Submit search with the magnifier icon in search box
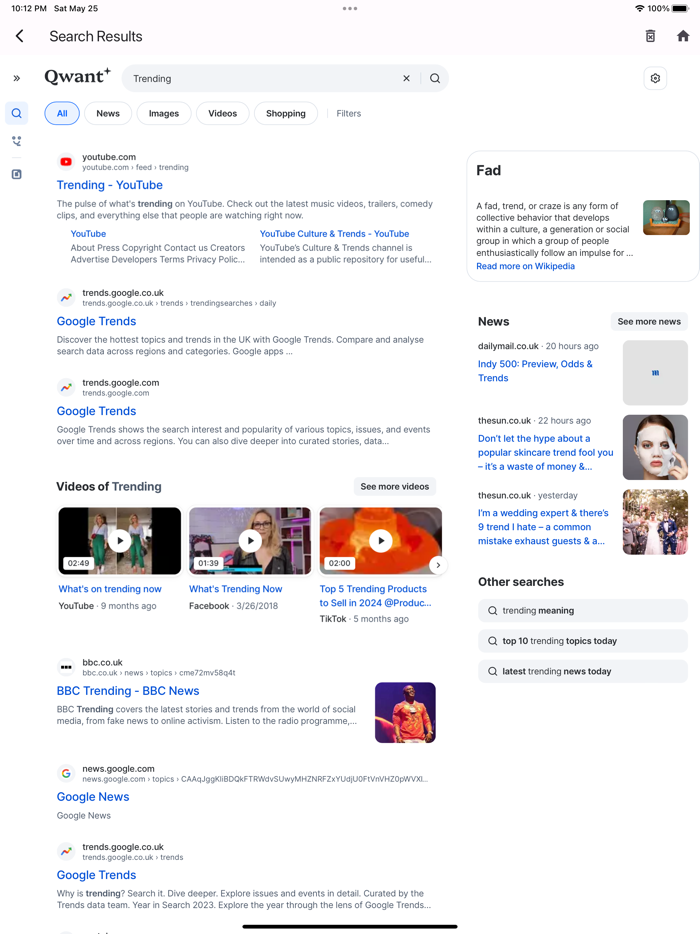Screen dimensions: 700x934 point(435,78)
